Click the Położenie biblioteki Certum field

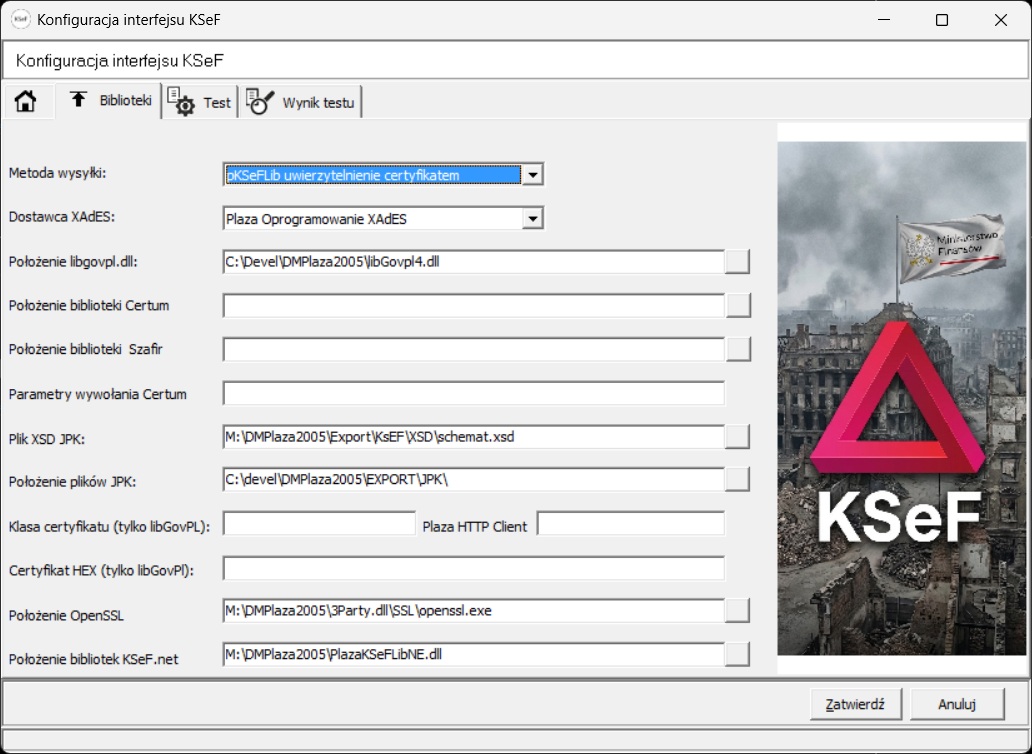(x=474, y=305)
